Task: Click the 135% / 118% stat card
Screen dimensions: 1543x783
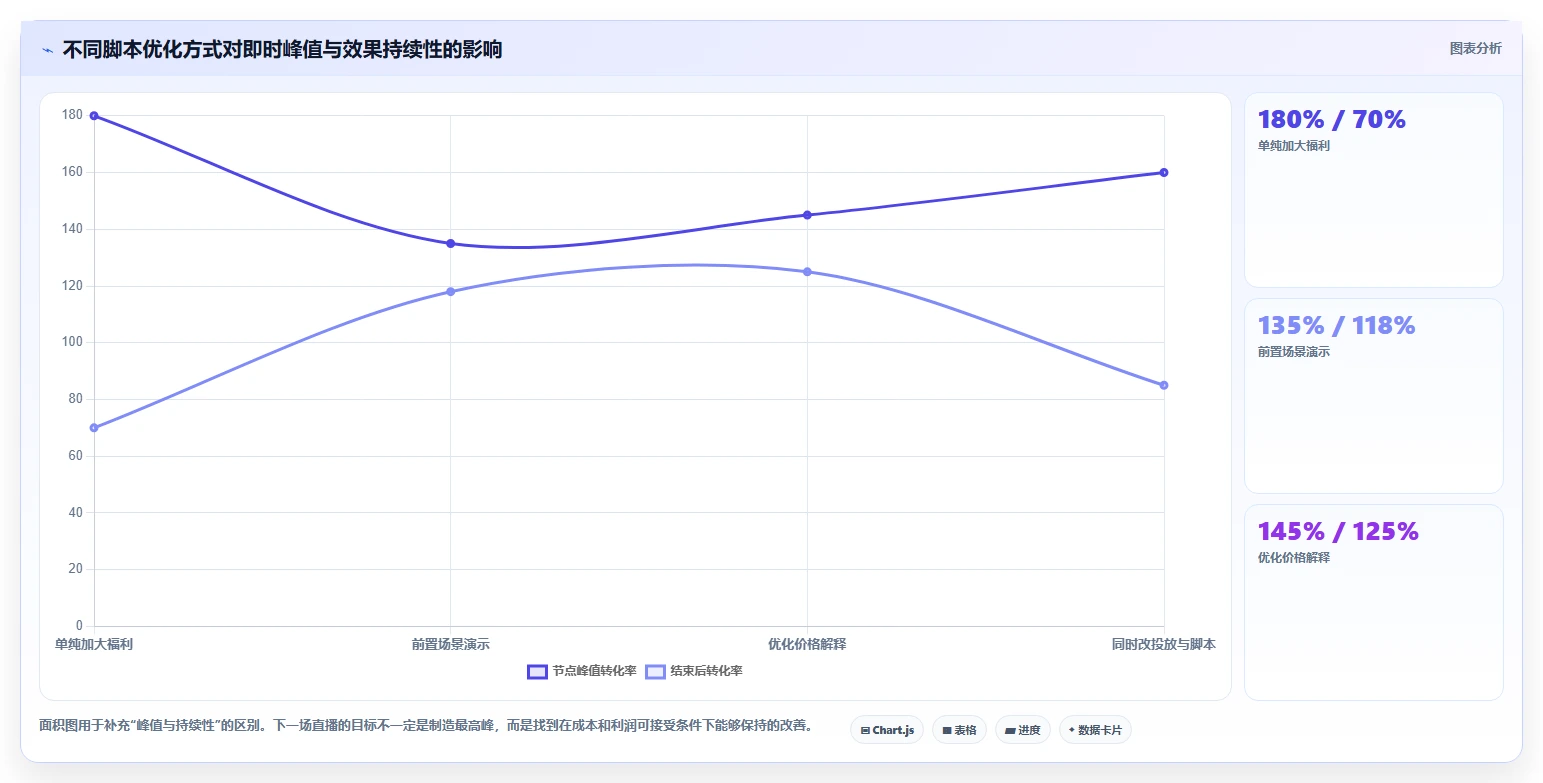Action: [1374, 396]
